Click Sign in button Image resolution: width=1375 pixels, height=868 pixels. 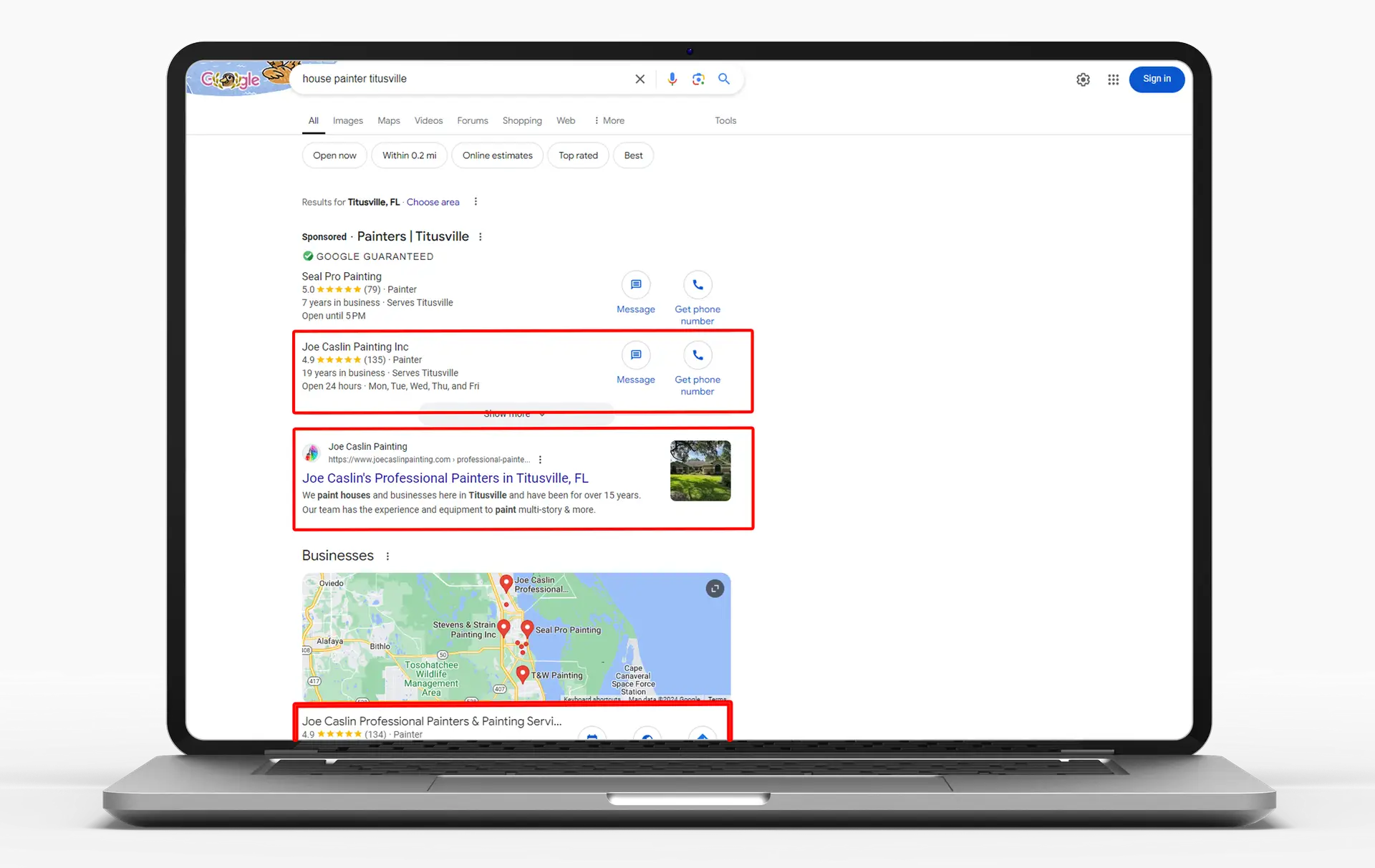[1156, 78]
